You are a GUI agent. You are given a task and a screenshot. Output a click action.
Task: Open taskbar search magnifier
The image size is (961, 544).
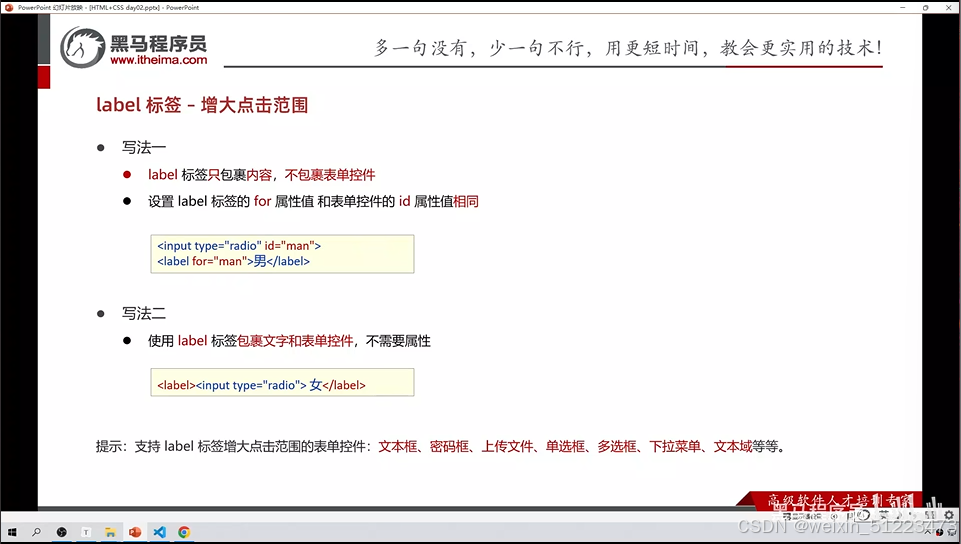36,532
